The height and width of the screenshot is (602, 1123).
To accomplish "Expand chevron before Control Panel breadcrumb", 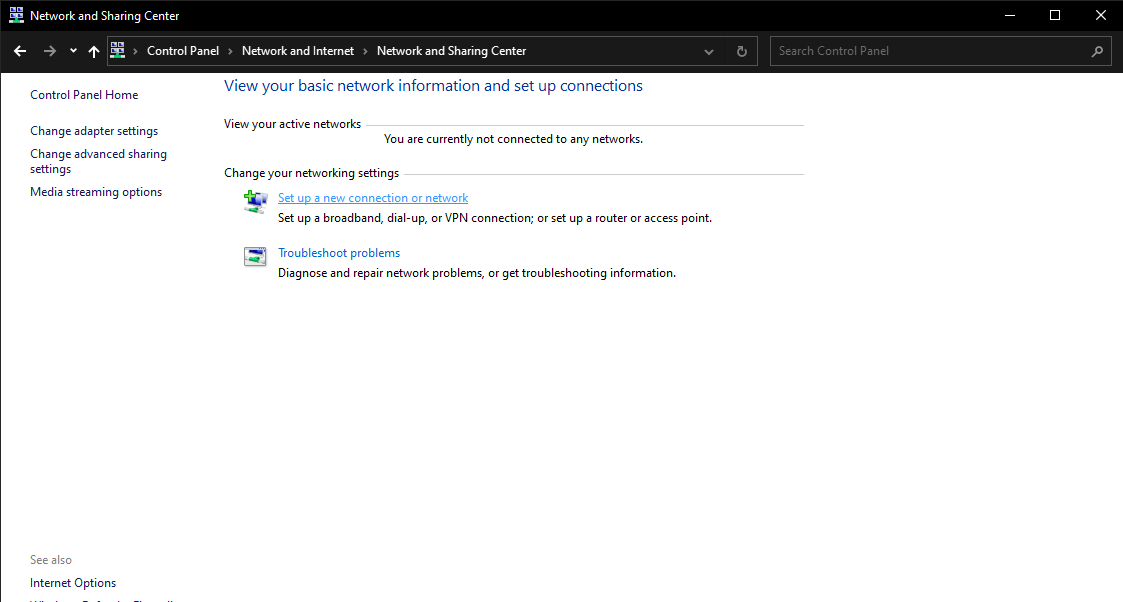I will [135, 52].
